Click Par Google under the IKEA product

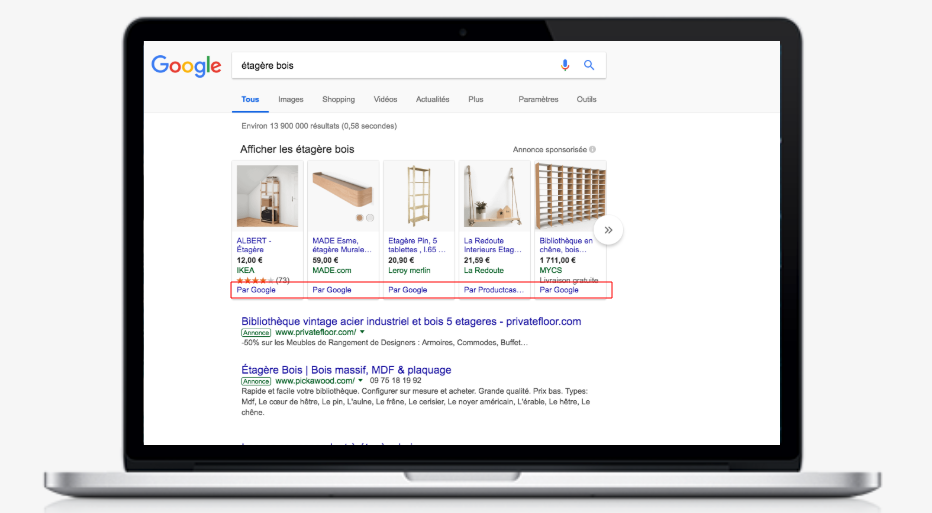(256, 290)
